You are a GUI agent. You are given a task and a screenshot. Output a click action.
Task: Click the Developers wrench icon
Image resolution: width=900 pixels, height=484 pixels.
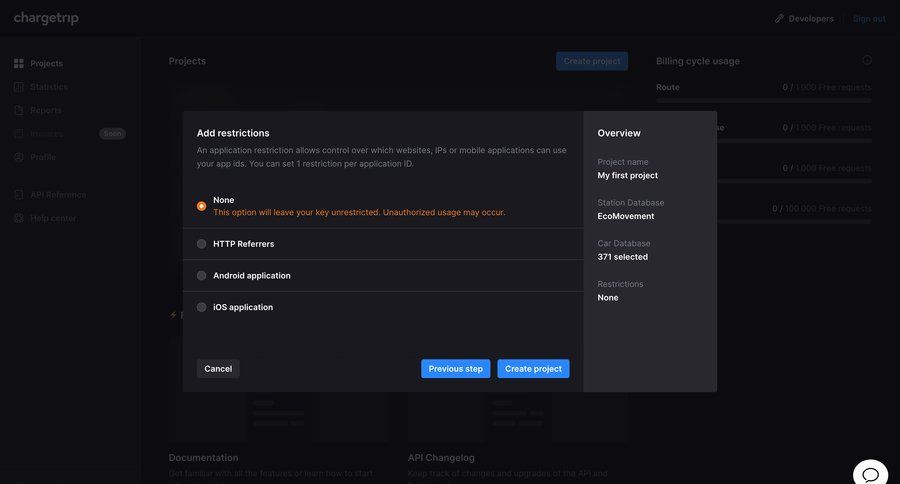779,18
